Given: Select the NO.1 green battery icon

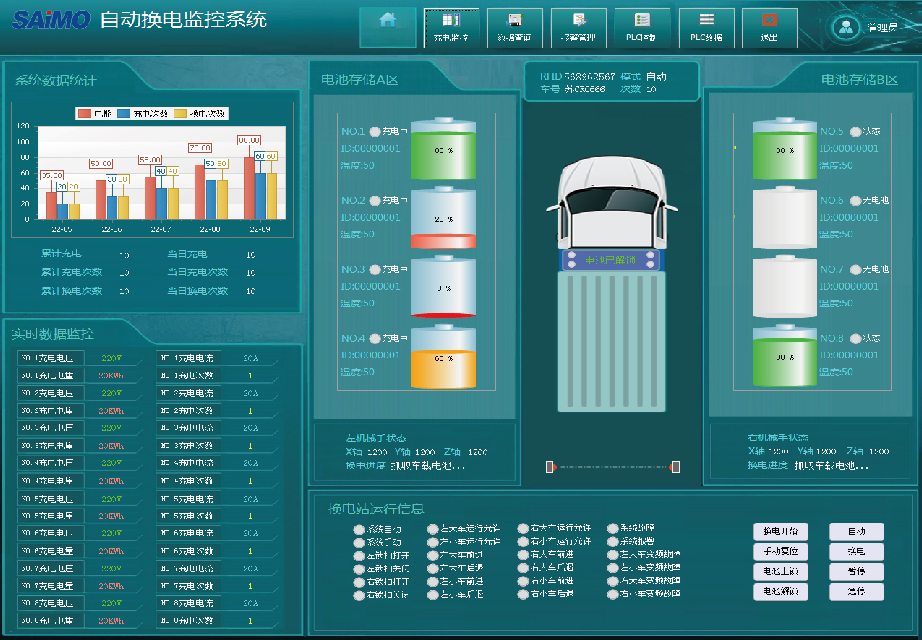Looking at the screenshot, I should point(443,150).
